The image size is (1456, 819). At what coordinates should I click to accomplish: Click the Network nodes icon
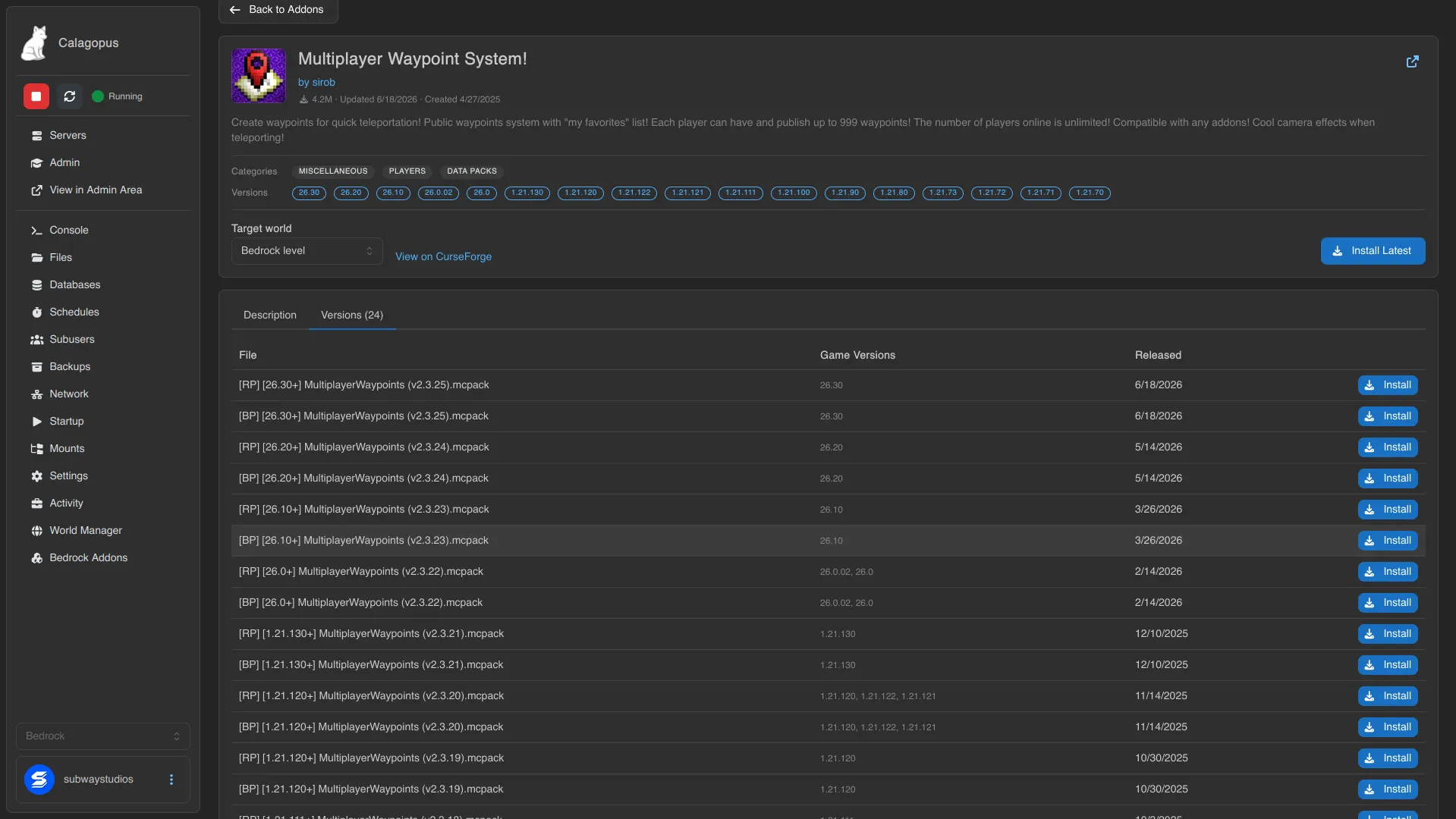(36, 394)
